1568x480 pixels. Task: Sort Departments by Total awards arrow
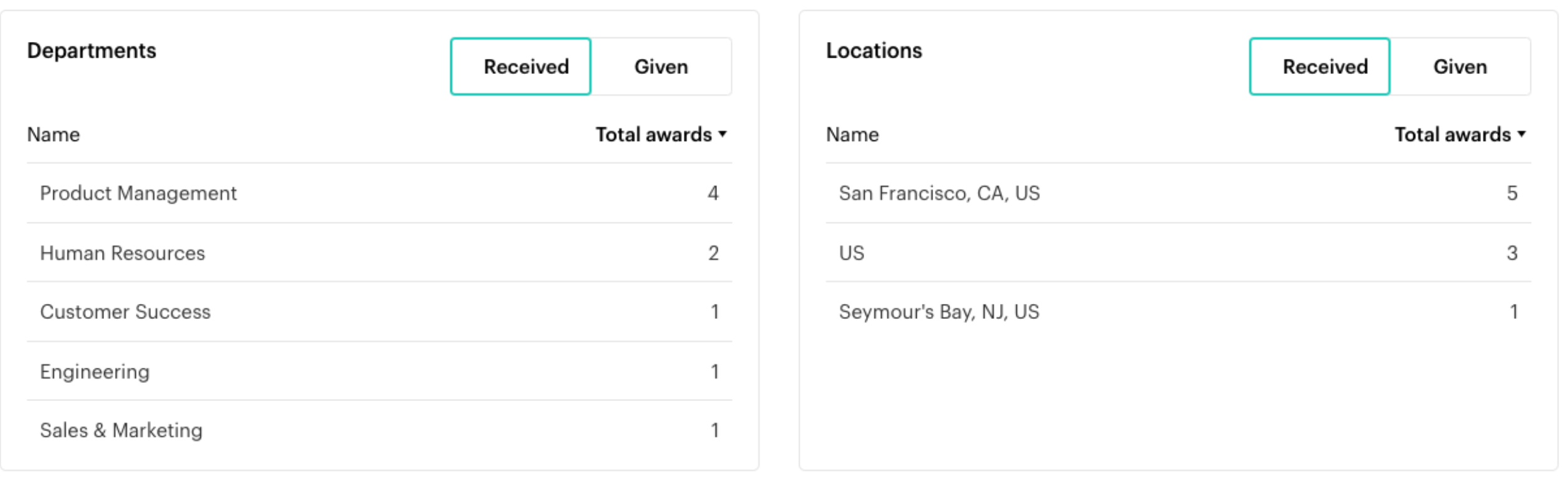tap(723, 134)
